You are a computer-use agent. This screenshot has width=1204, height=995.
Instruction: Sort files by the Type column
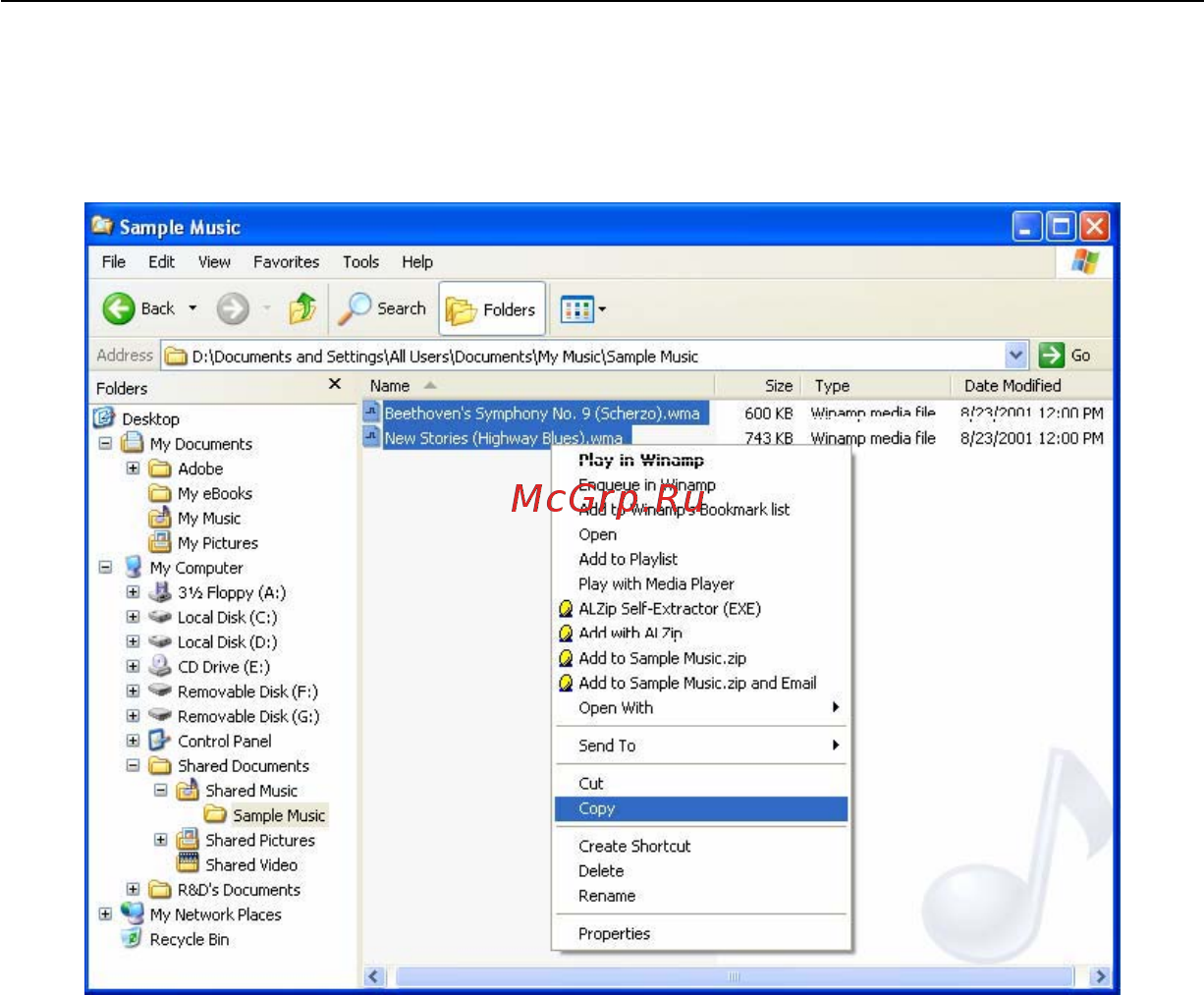pos(876,386)
